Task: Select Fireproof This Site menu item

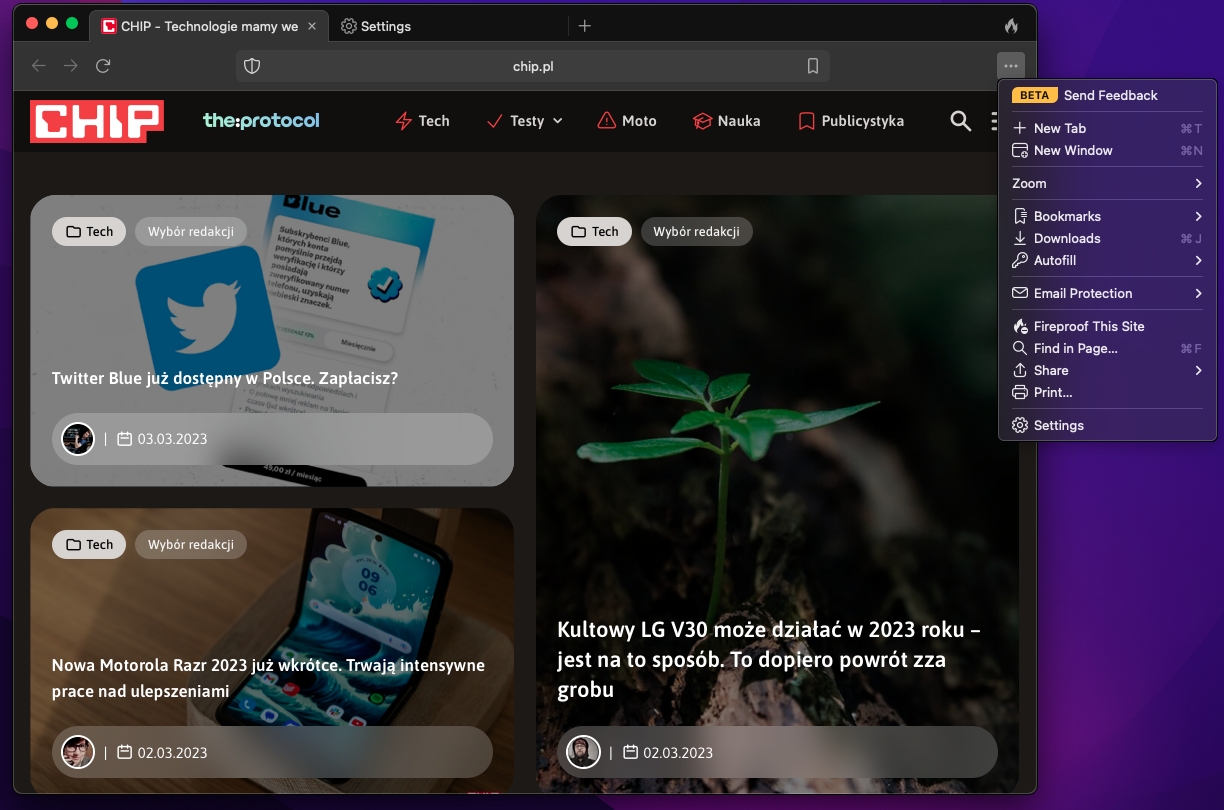Action: [1088, 326]
